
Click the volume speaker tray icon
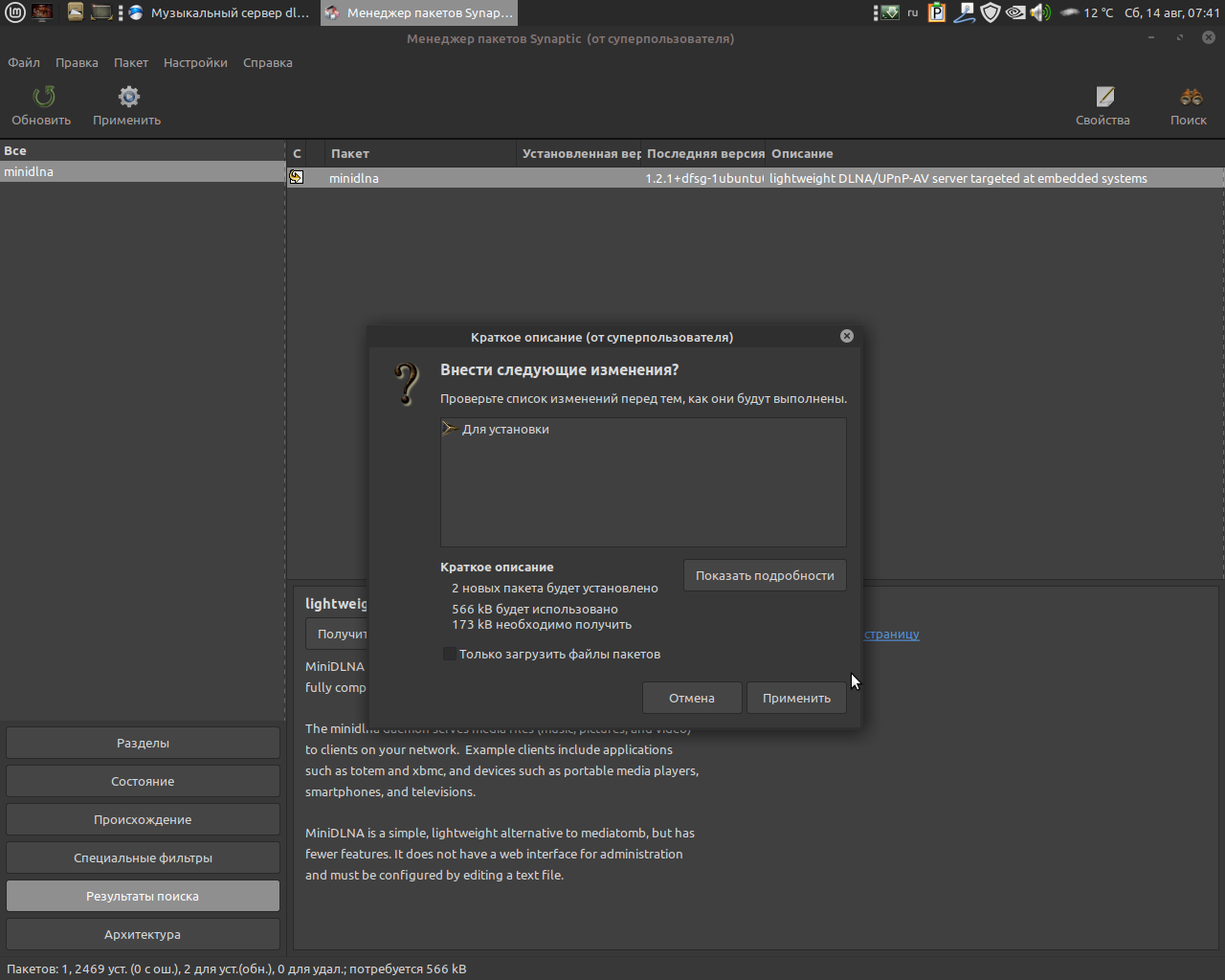pyautogui.click(x=1040, y=12)
